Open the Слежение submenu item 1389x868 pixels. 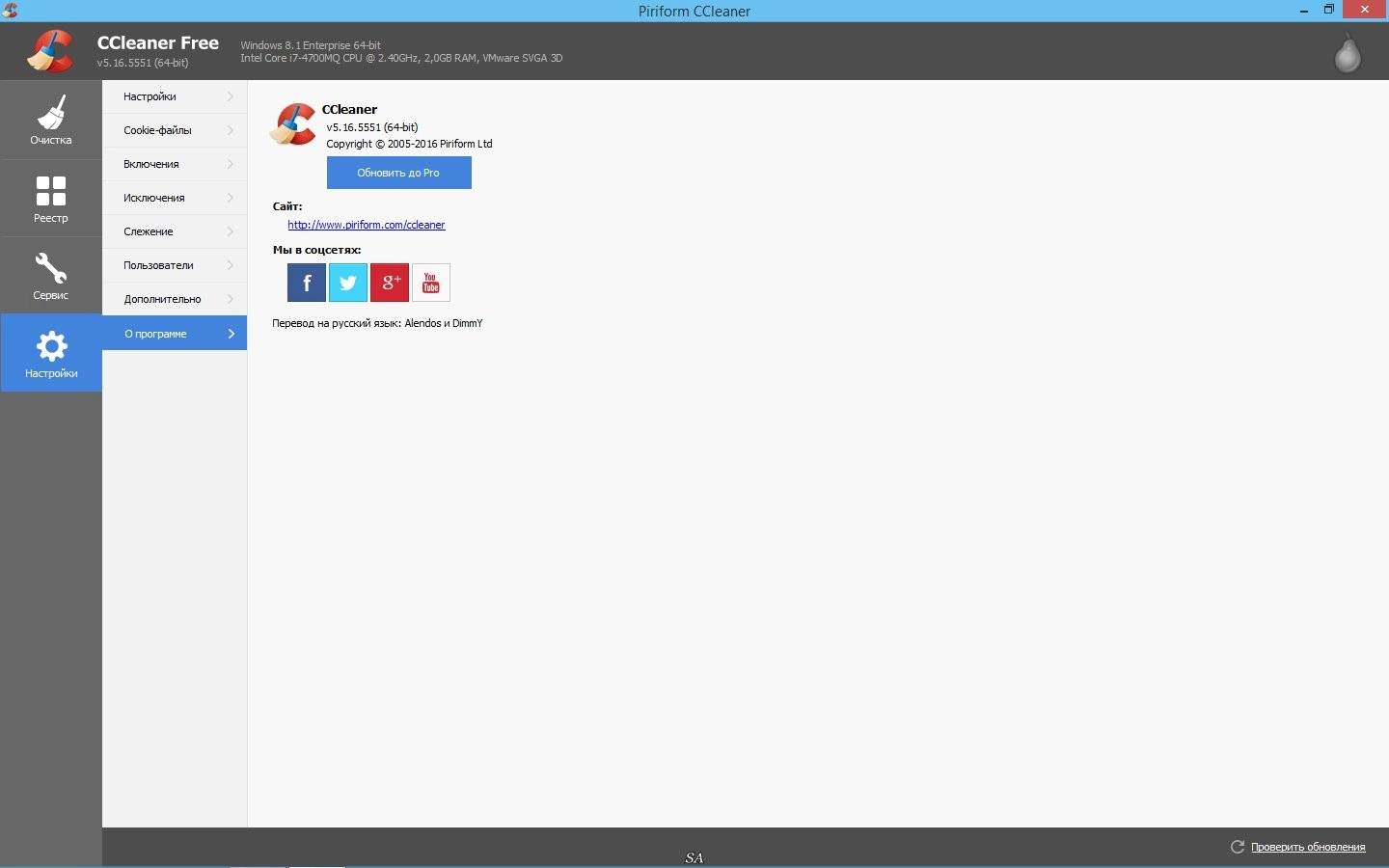[x=175, y=231]
